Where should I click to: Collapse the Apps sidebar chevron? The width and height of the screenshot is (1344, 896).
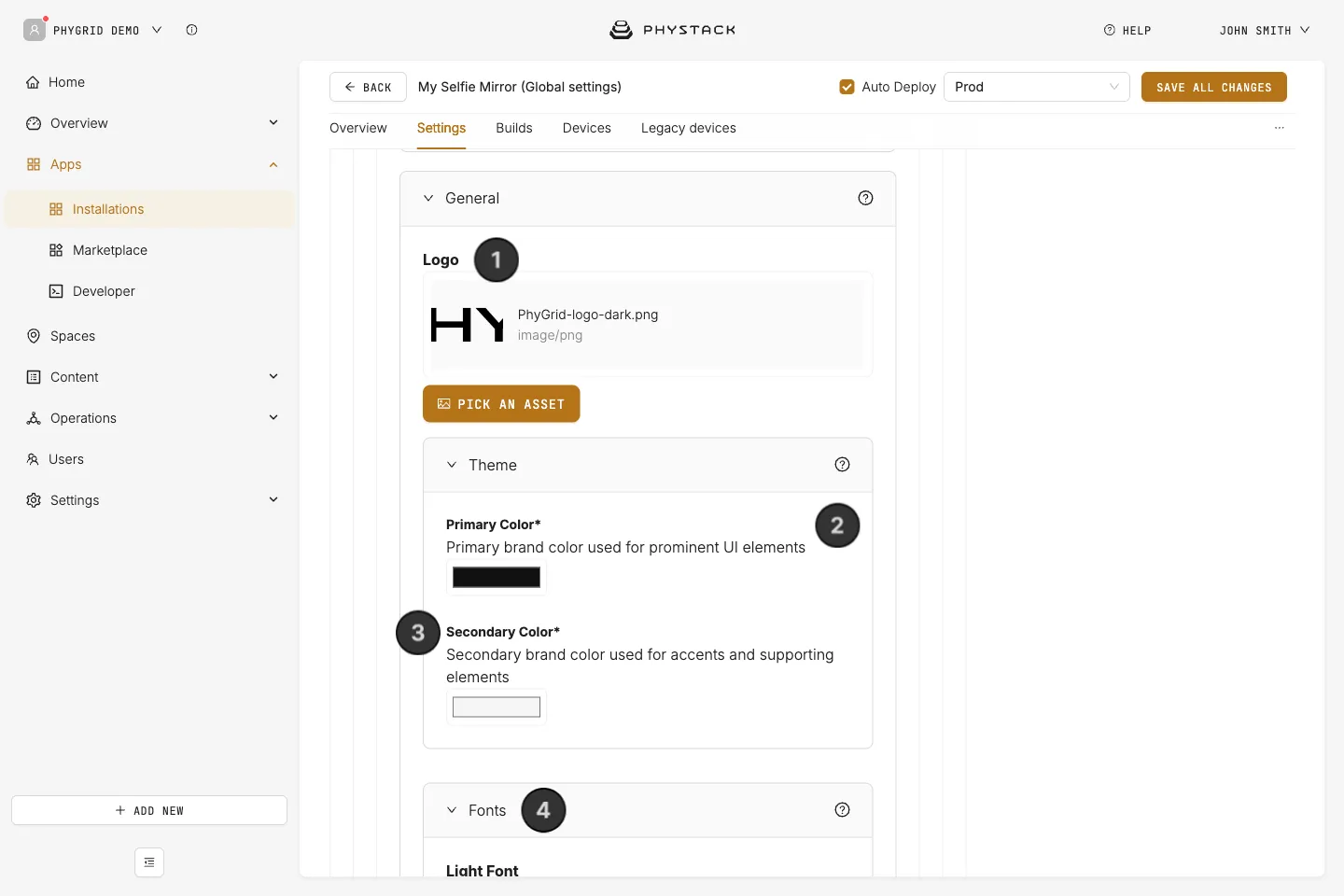273,164
